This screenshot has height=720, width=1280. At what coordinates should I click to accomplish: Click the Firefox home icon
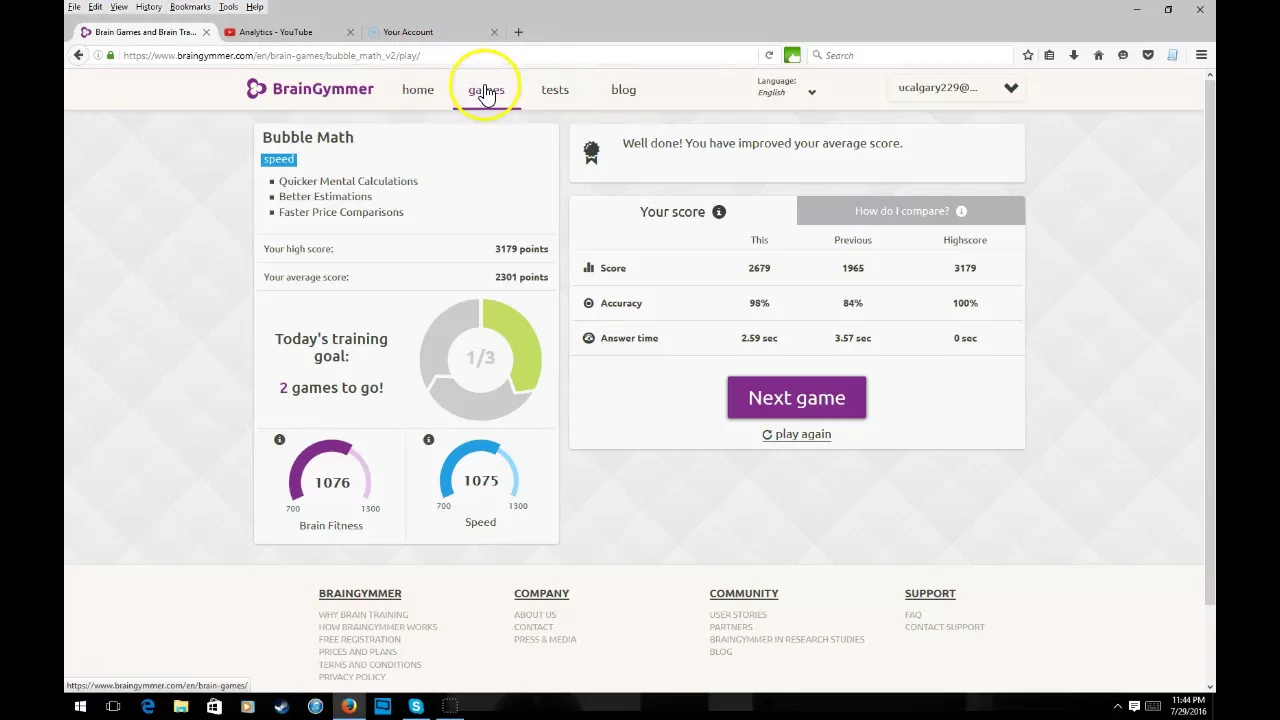point(1098,55)
